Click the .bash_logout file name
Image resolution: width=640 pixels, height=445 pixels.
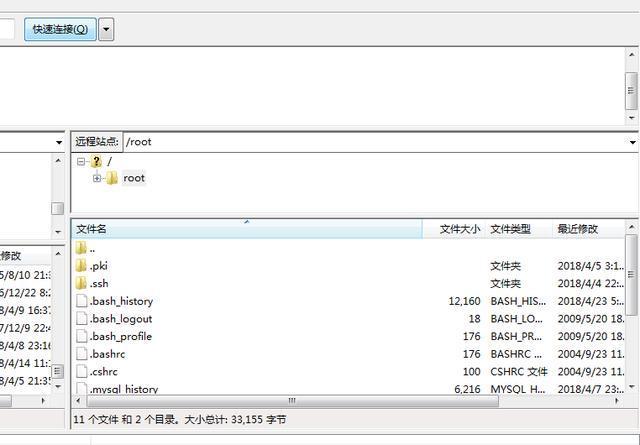121,319
